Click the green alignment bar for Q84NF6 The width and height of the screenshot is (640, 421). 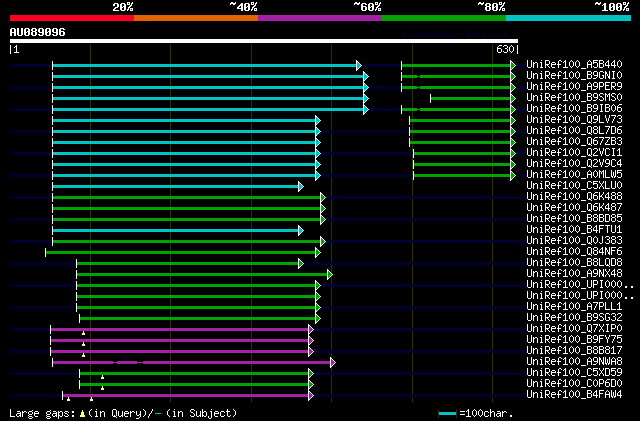click(x=183, y=253)
